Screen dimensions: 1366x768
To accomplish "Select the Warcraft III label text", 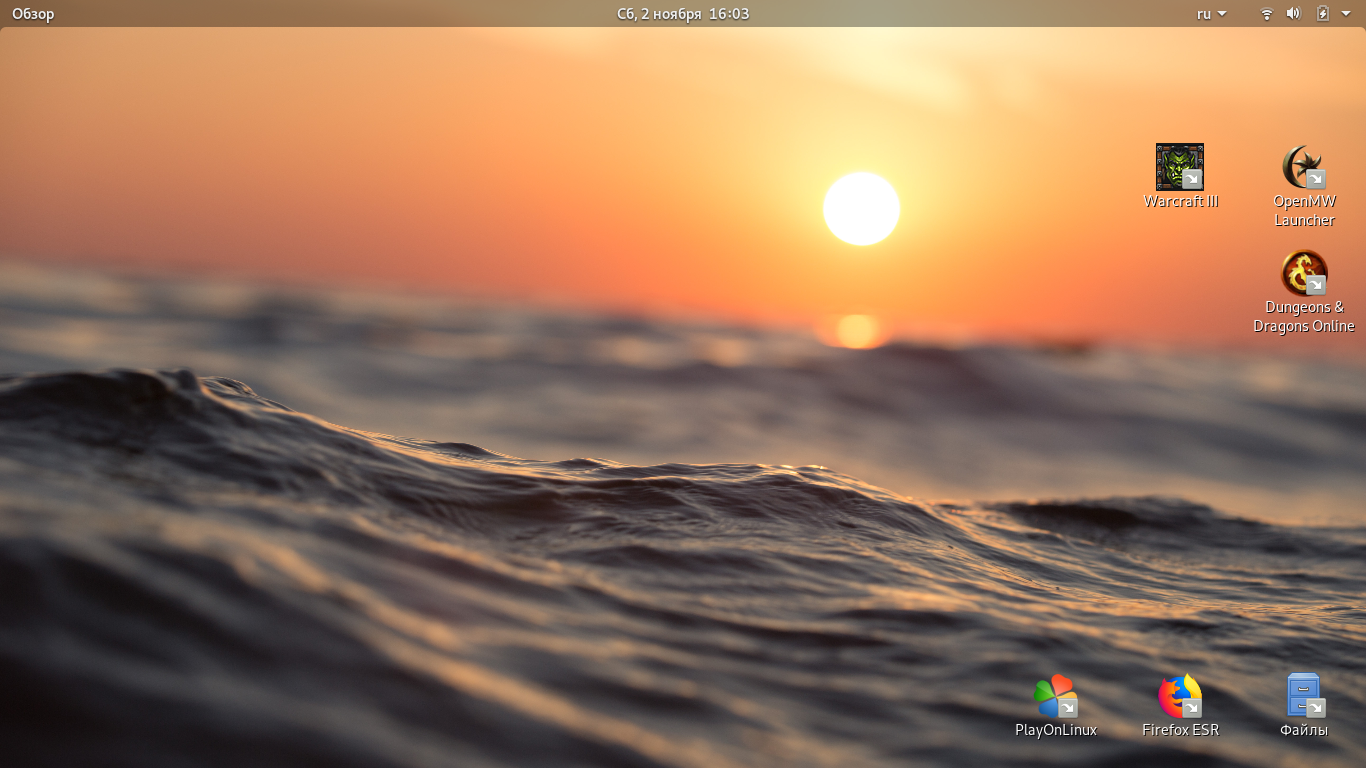I will coord(1181,201).
